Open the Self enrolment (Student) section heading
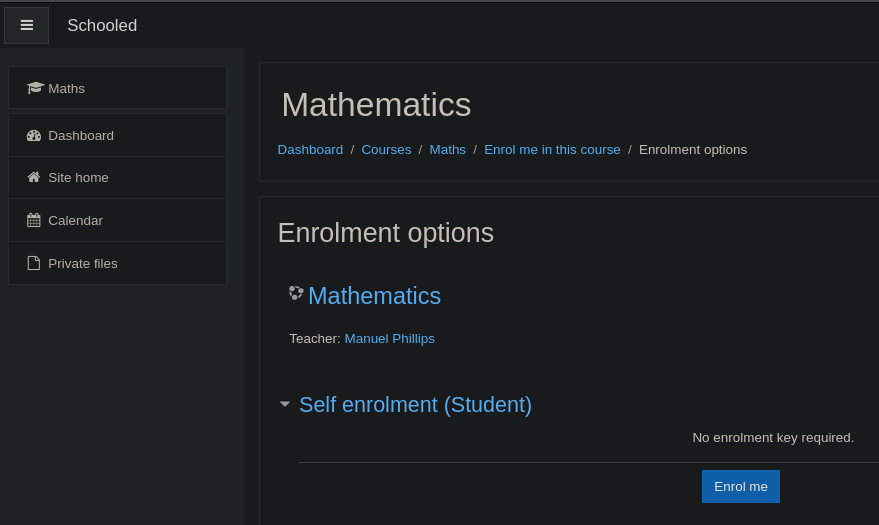Image resolution: width=879 pixels, height=525 pixels. pos(415,405)
